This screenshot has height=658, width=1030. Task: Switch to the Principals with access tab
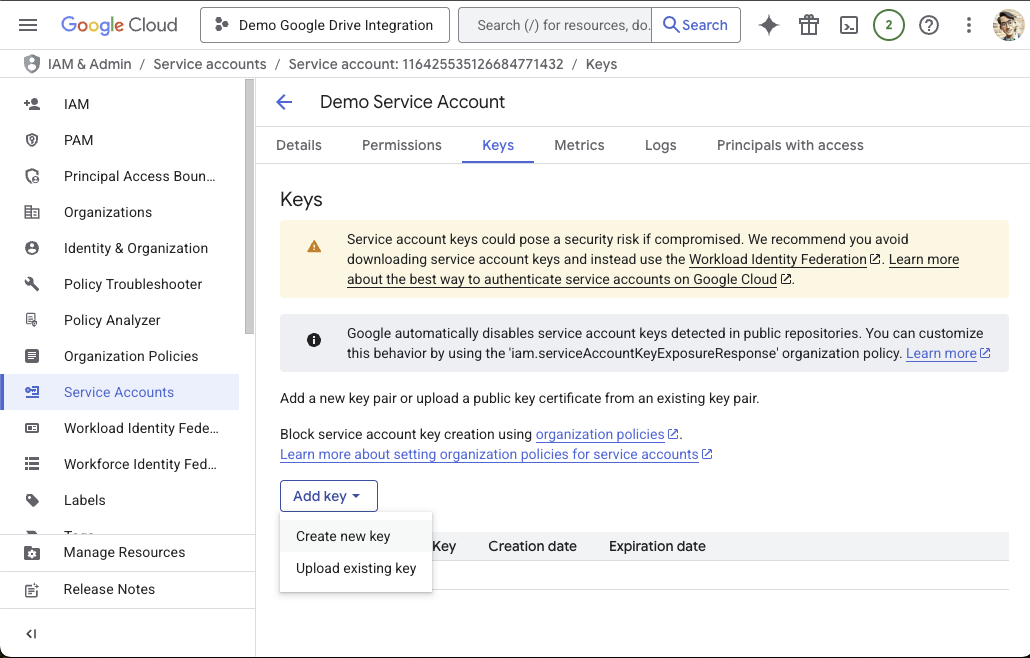pos(790,145)
